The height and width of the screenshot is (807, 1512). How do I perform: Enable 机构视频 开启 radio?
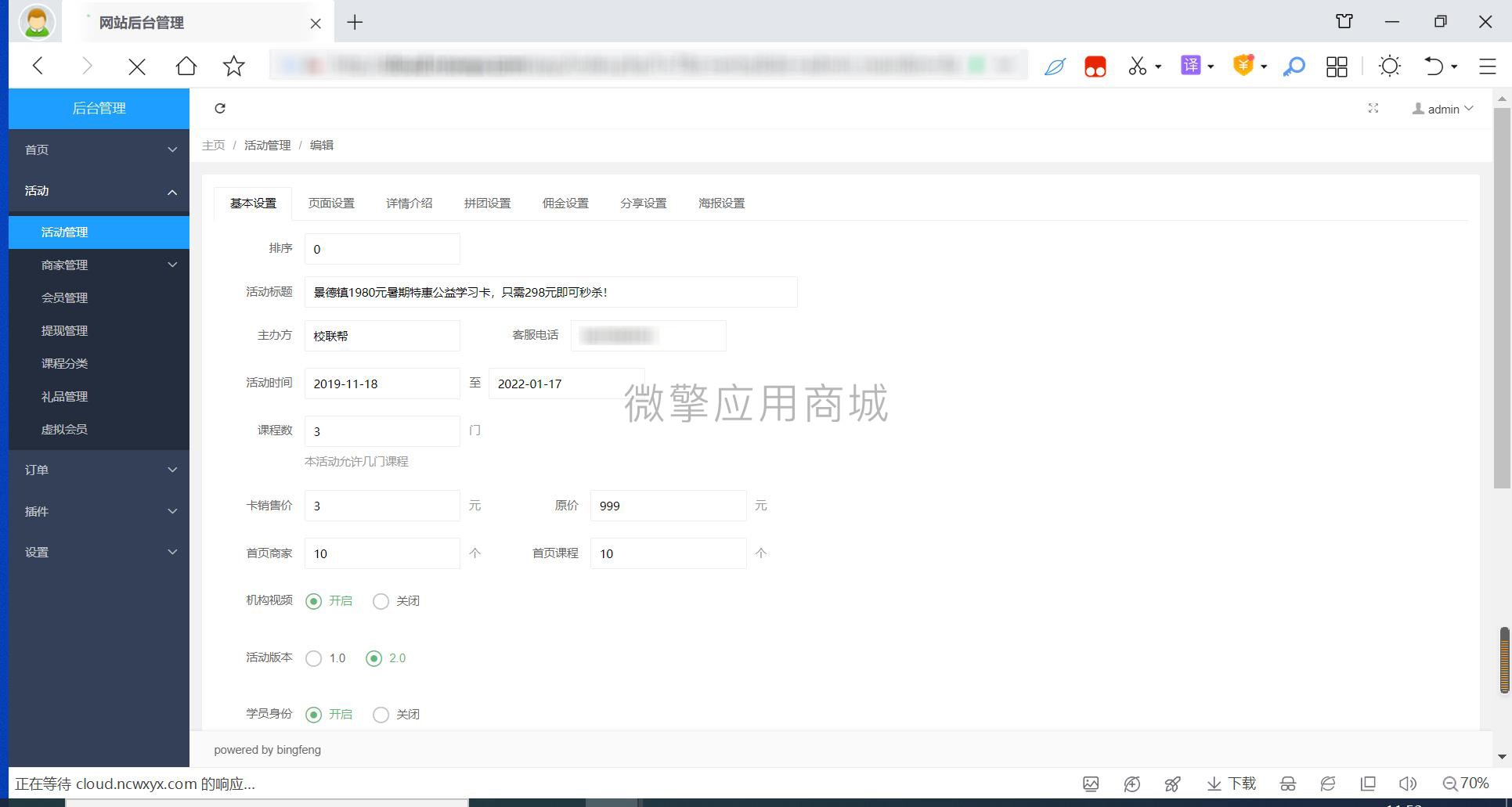tap(313, 601)
